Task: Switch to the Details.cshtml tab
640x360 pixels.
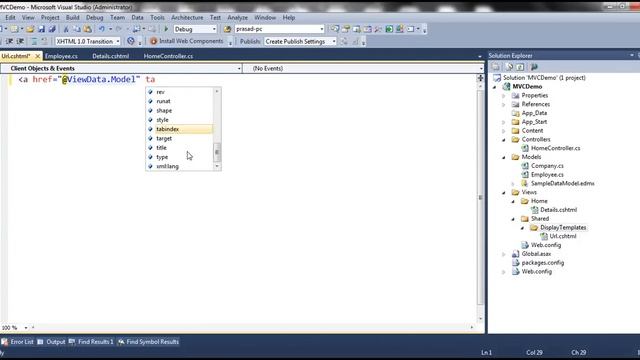Action: coord(111,56)
